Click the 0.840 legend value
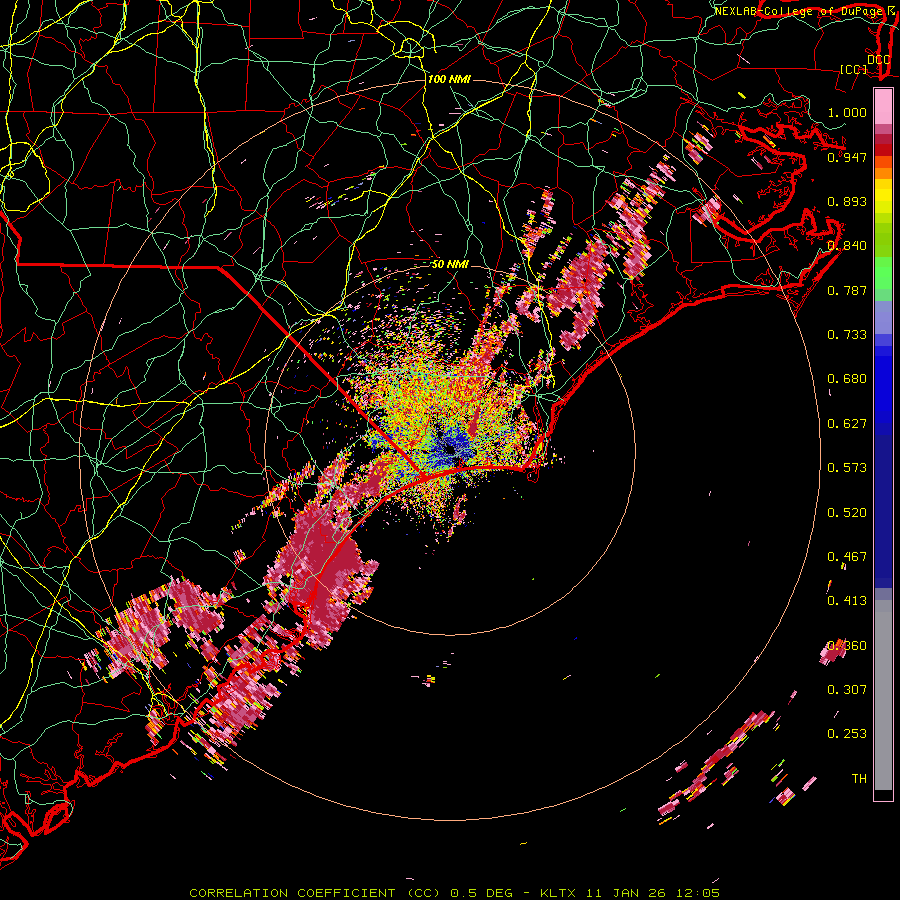900x900 pixels. (x=847, y=246)
